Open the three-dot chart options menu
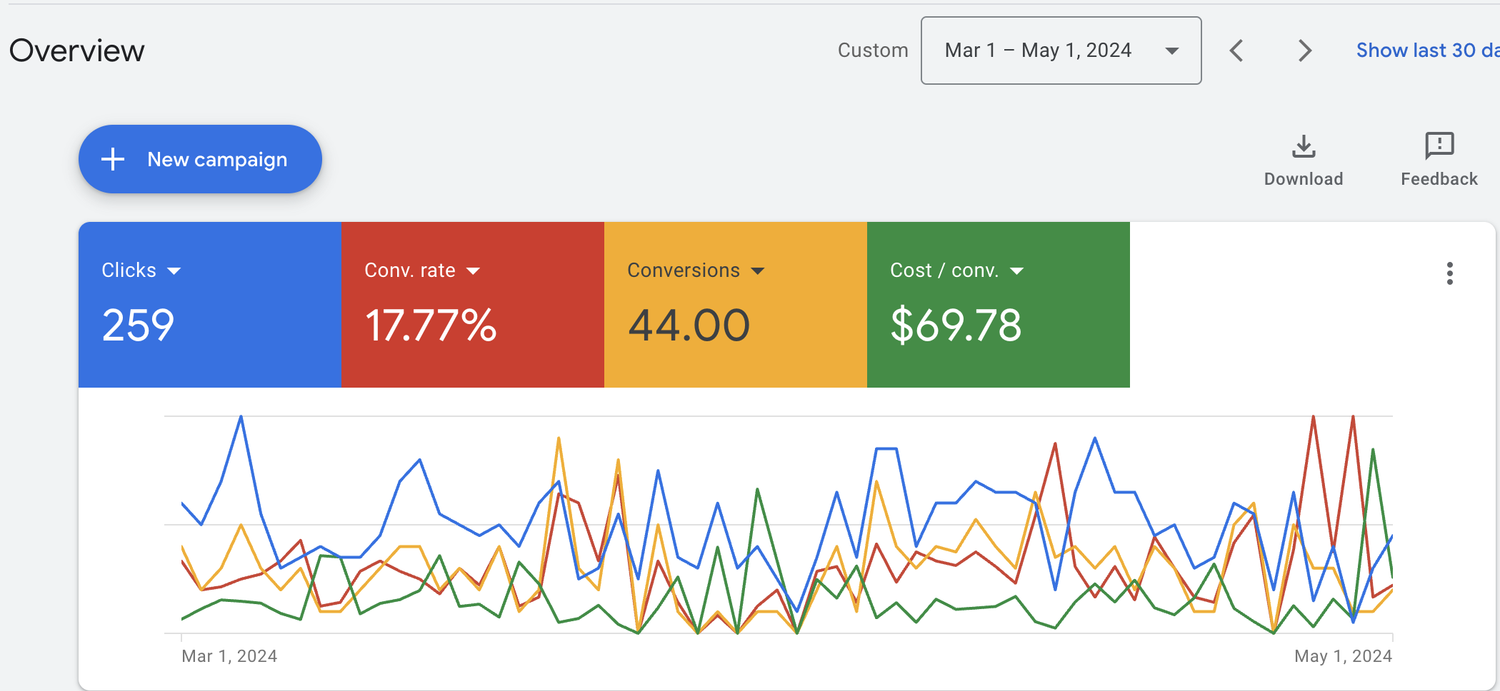Image resolution: width=1500 pixels, height=691 pixels. 1449,273
